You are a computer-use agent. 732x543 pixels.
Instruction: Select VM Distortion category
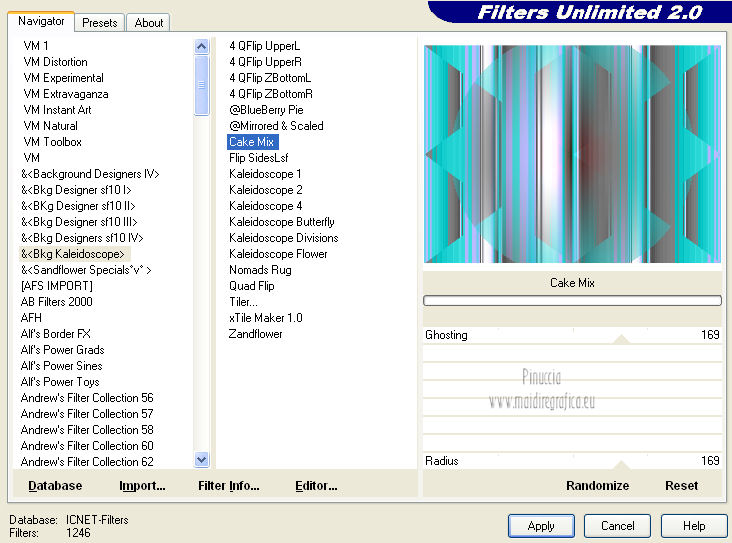tap(56, 62)
